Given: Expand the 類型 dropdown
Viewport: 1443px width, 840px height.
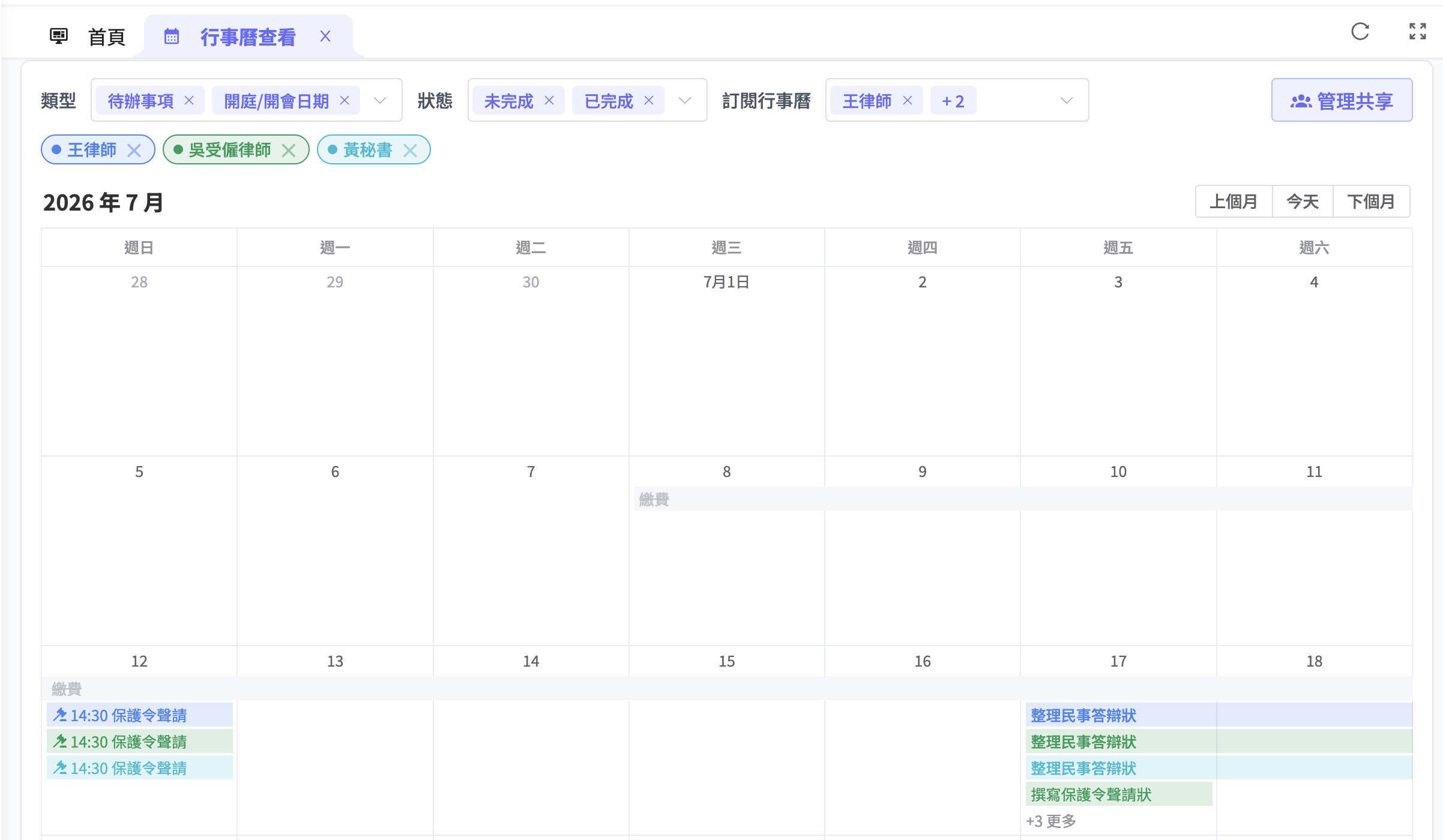Looking at the screenshot, I should [x=380, y=100].
